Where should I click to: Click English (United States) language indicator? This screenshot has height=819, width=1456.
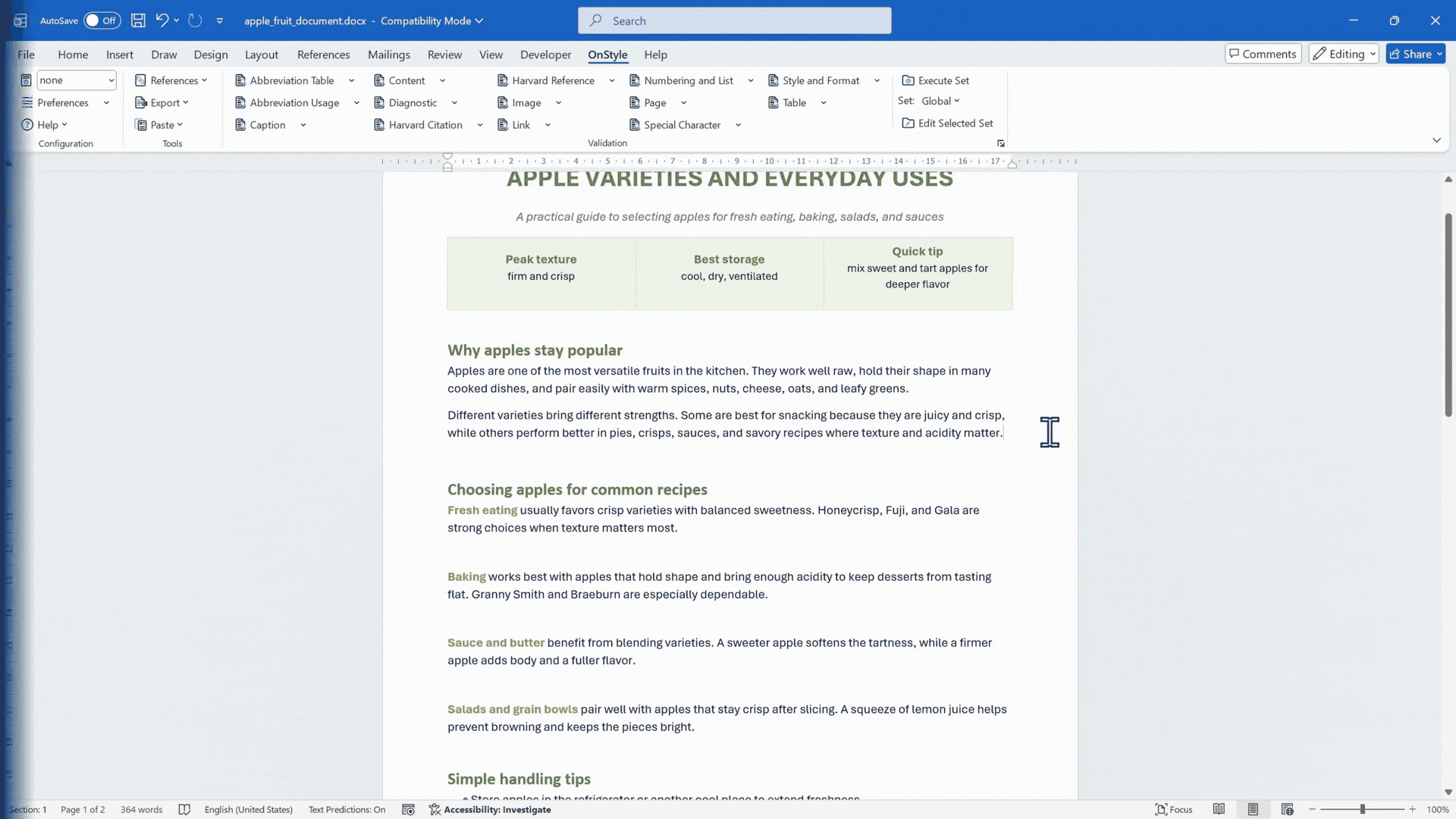click(248, 809)
